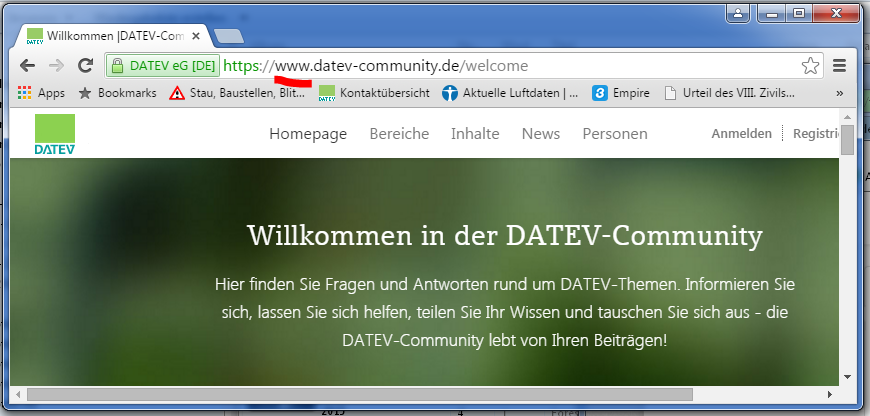Open the Bookmarks star folder
The image size is (870, 416).
coord(118,93)
